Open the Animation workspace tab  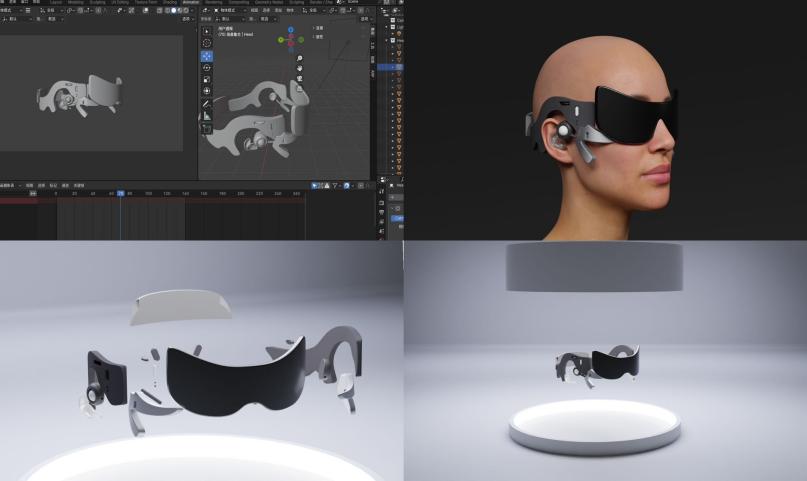[190, 3]
